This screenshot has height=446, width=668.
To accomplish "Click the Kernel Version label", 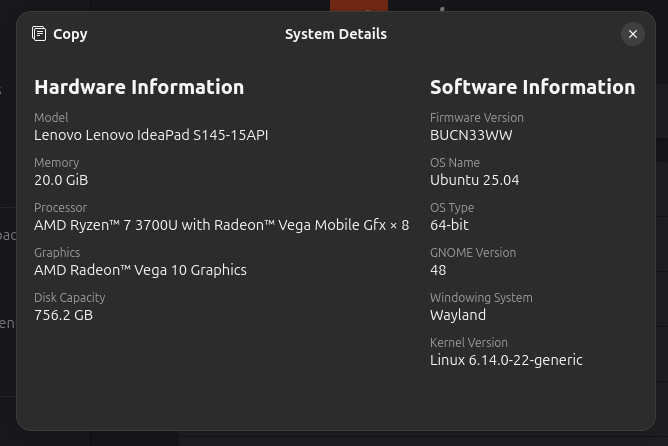I will coord(469,342).
